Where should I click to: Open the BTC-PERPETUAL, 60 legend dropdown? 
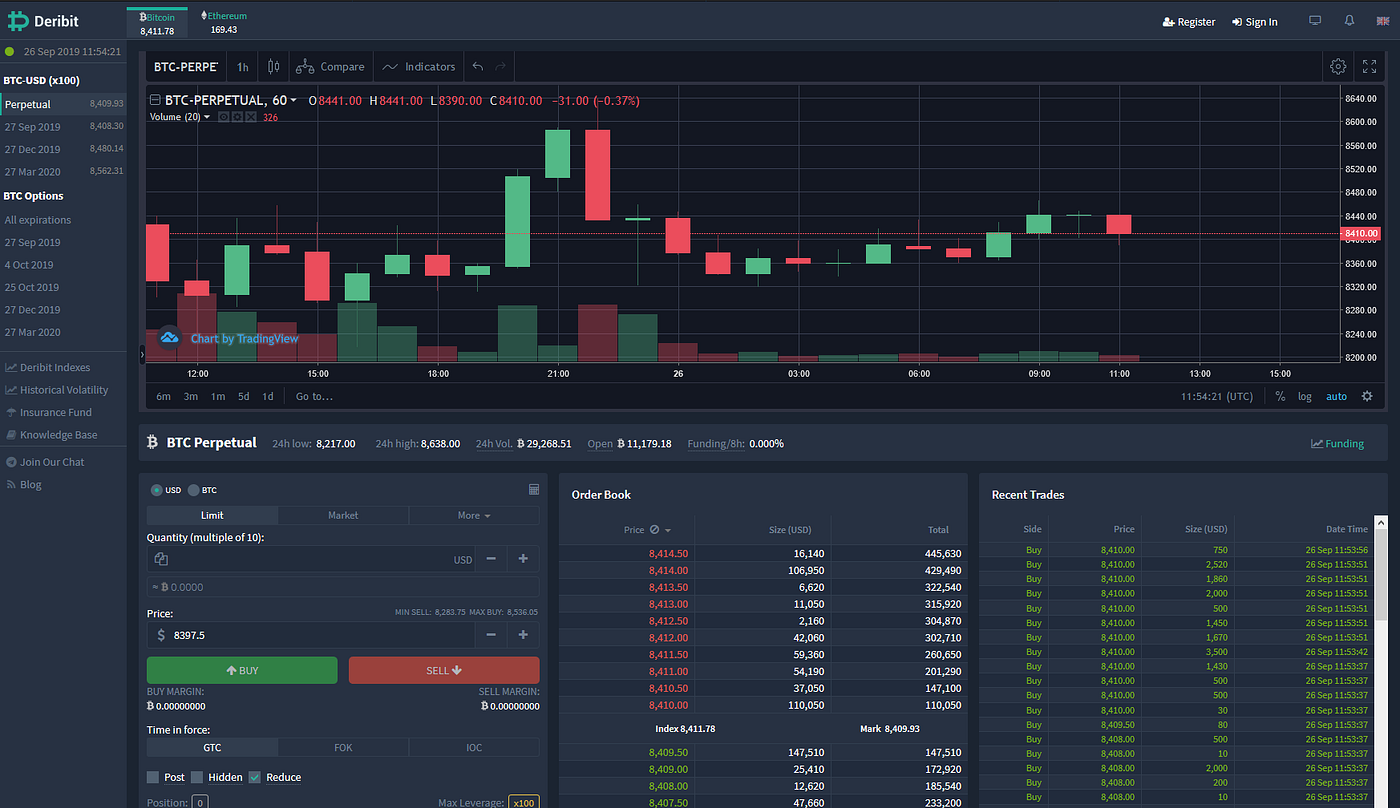pos(293,100)
